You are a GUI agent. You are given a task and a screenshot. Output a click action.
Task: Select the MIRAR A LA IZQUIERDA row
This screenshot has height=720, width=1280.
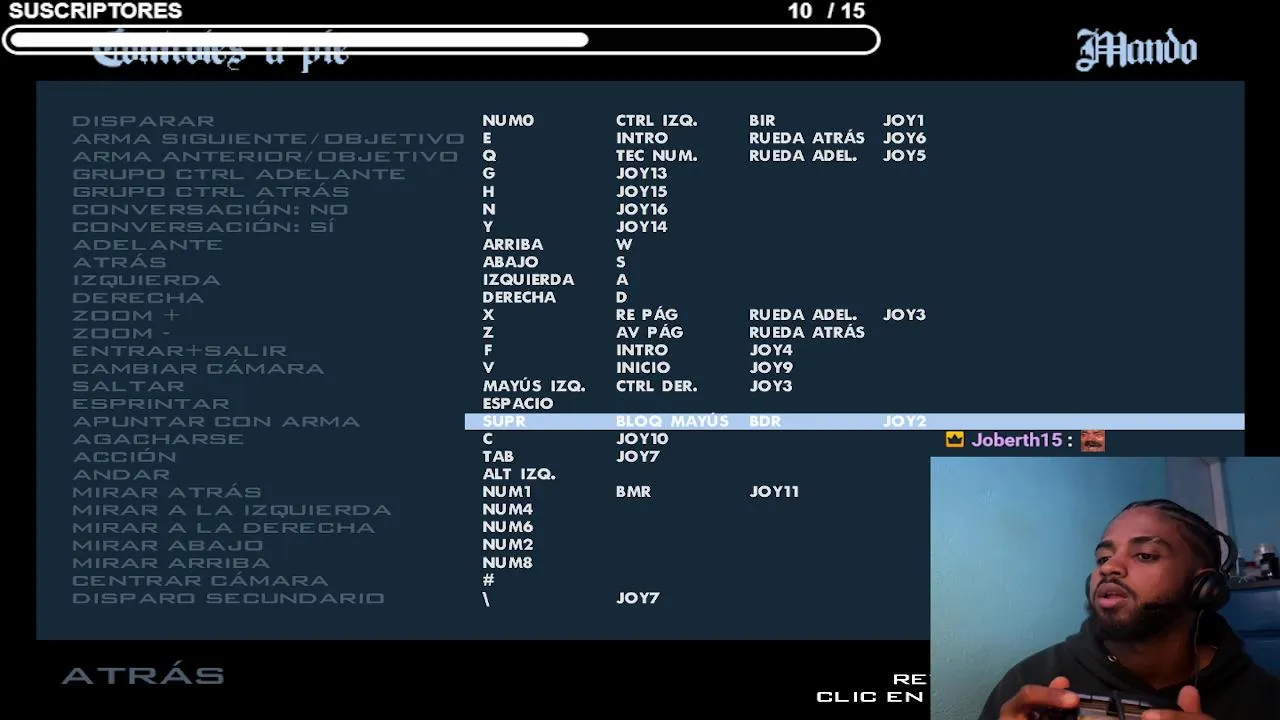click(x=232, y=510)
